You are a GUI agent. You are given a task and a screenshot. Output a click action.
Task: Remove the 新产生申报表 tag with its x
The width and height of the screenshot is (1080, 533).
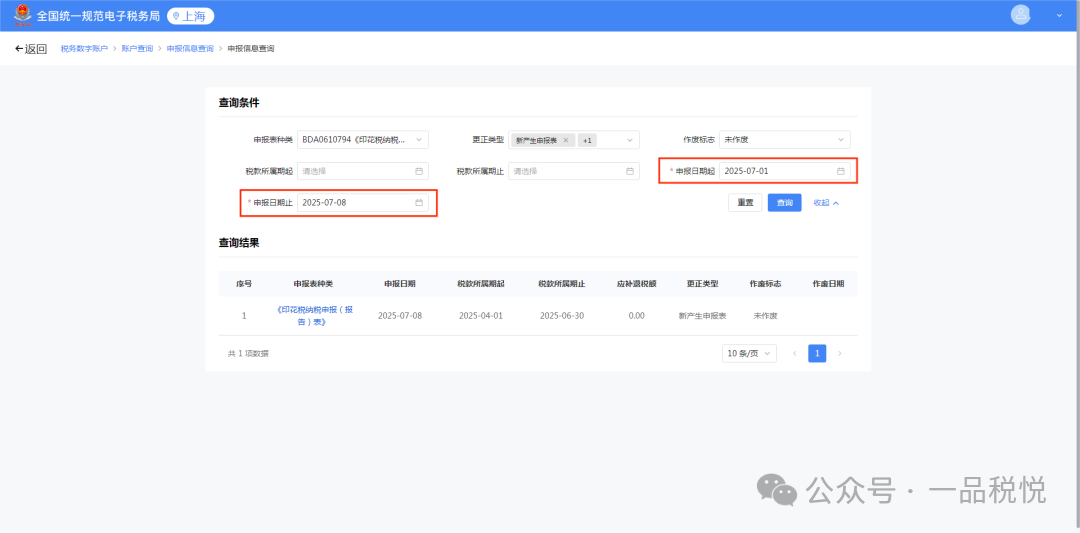pos(565,140)
